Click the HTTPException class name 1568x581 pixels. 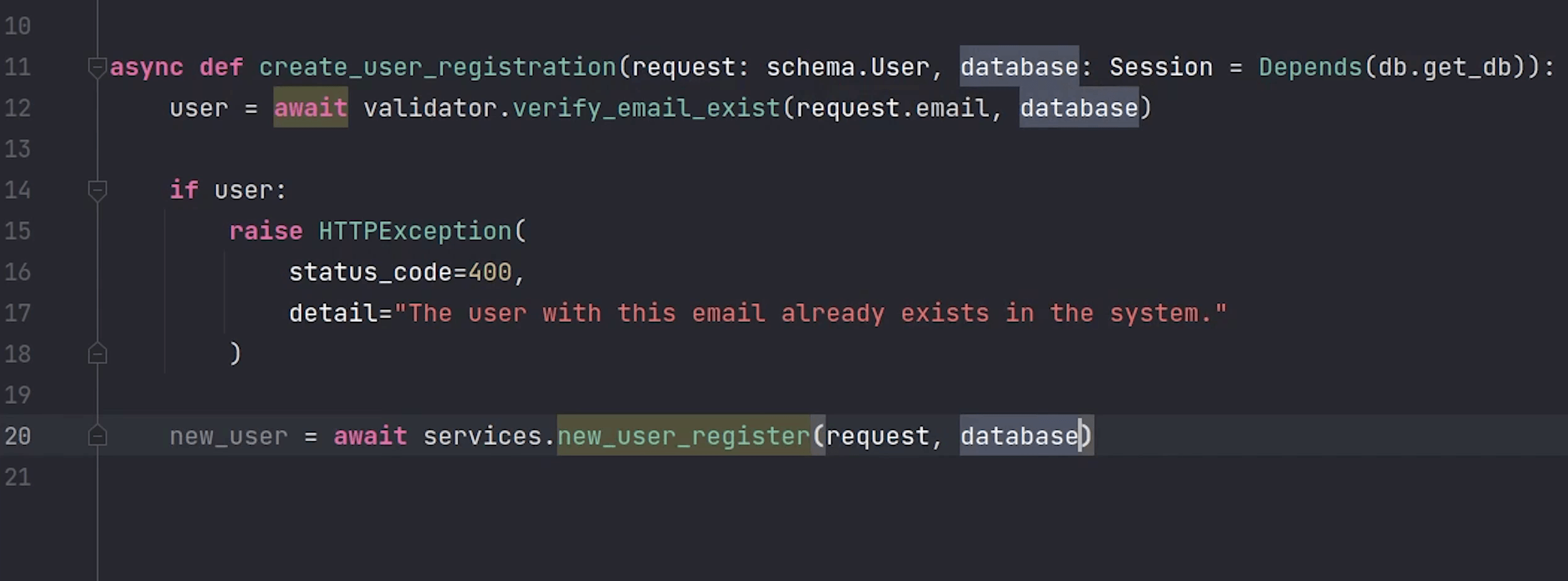click(415, 231)
